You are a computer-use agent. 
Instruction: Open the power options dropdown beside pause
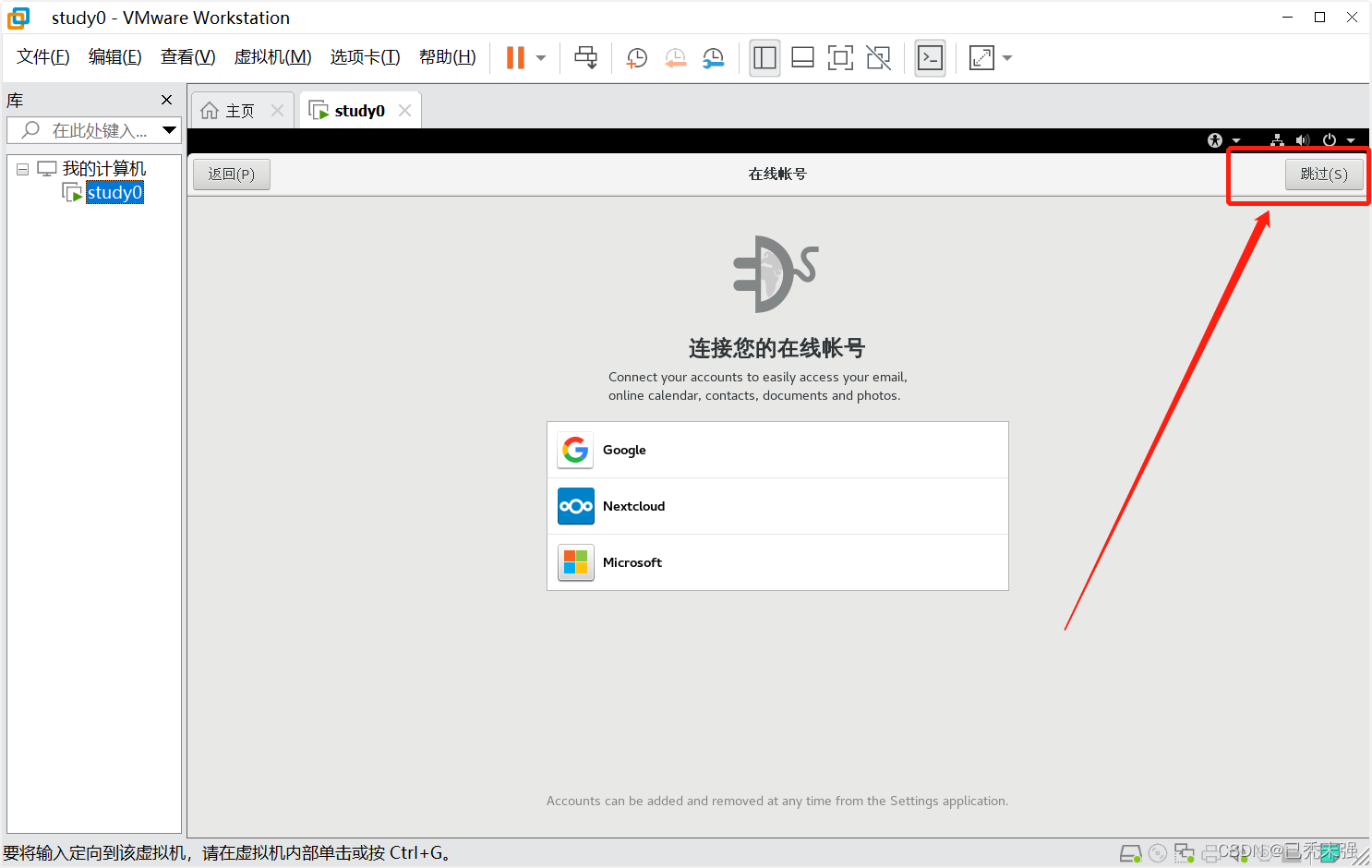(541, 58)
